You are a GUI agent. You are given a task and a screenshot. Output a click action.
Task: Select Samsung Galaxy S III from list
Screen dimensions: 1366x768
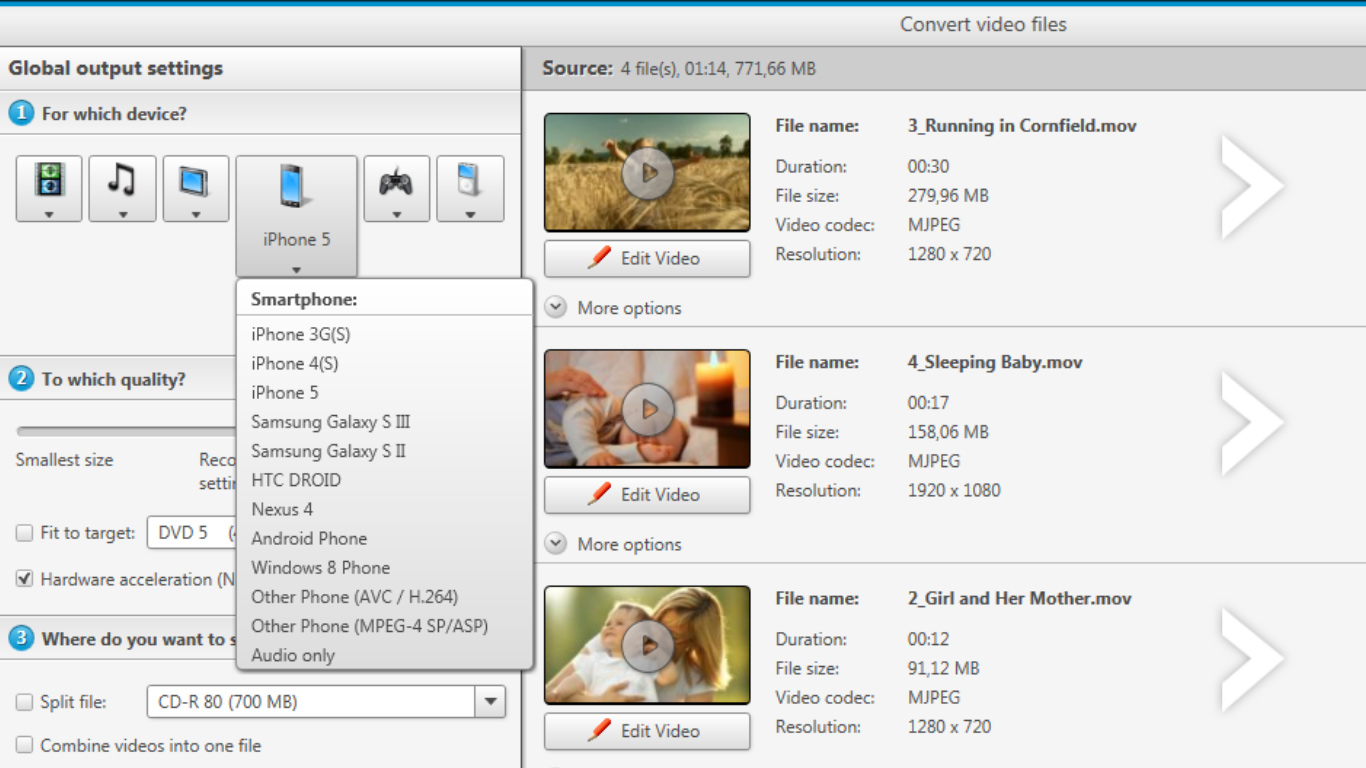[330, 422]
